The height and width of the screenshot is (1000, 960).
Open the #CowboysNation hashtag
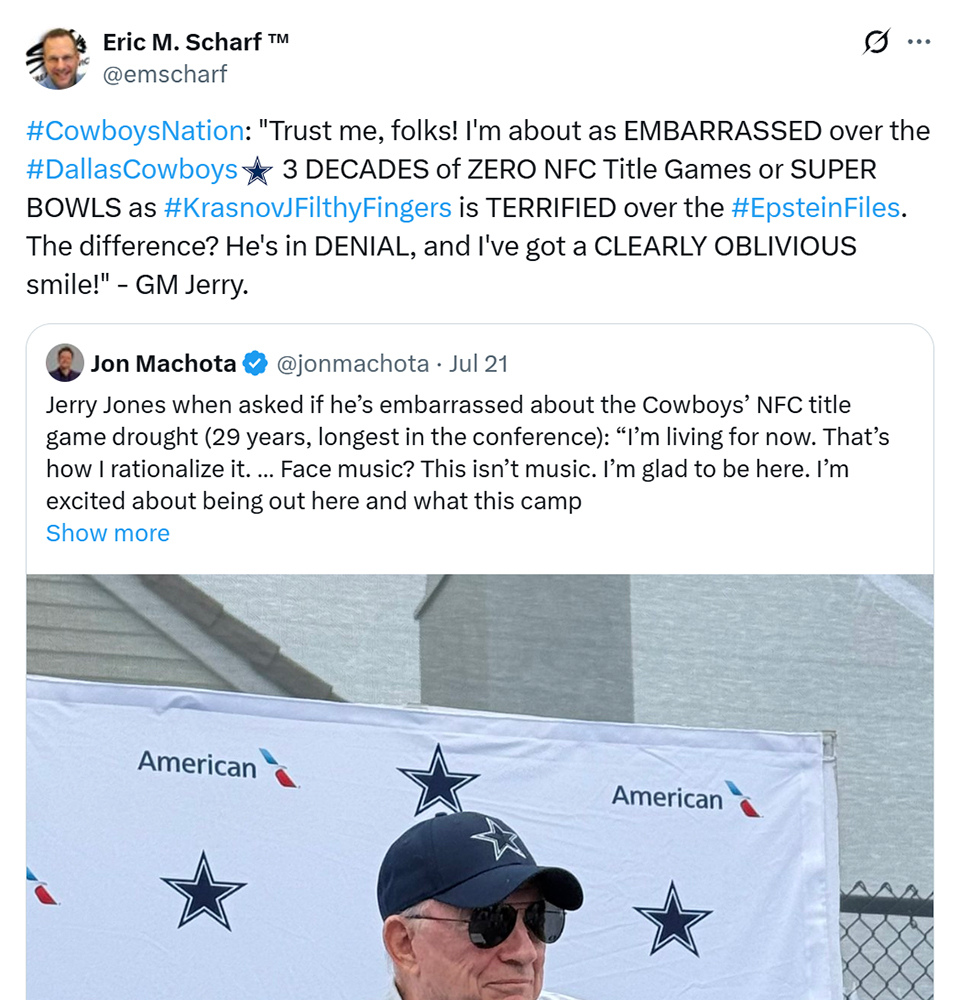134,131
